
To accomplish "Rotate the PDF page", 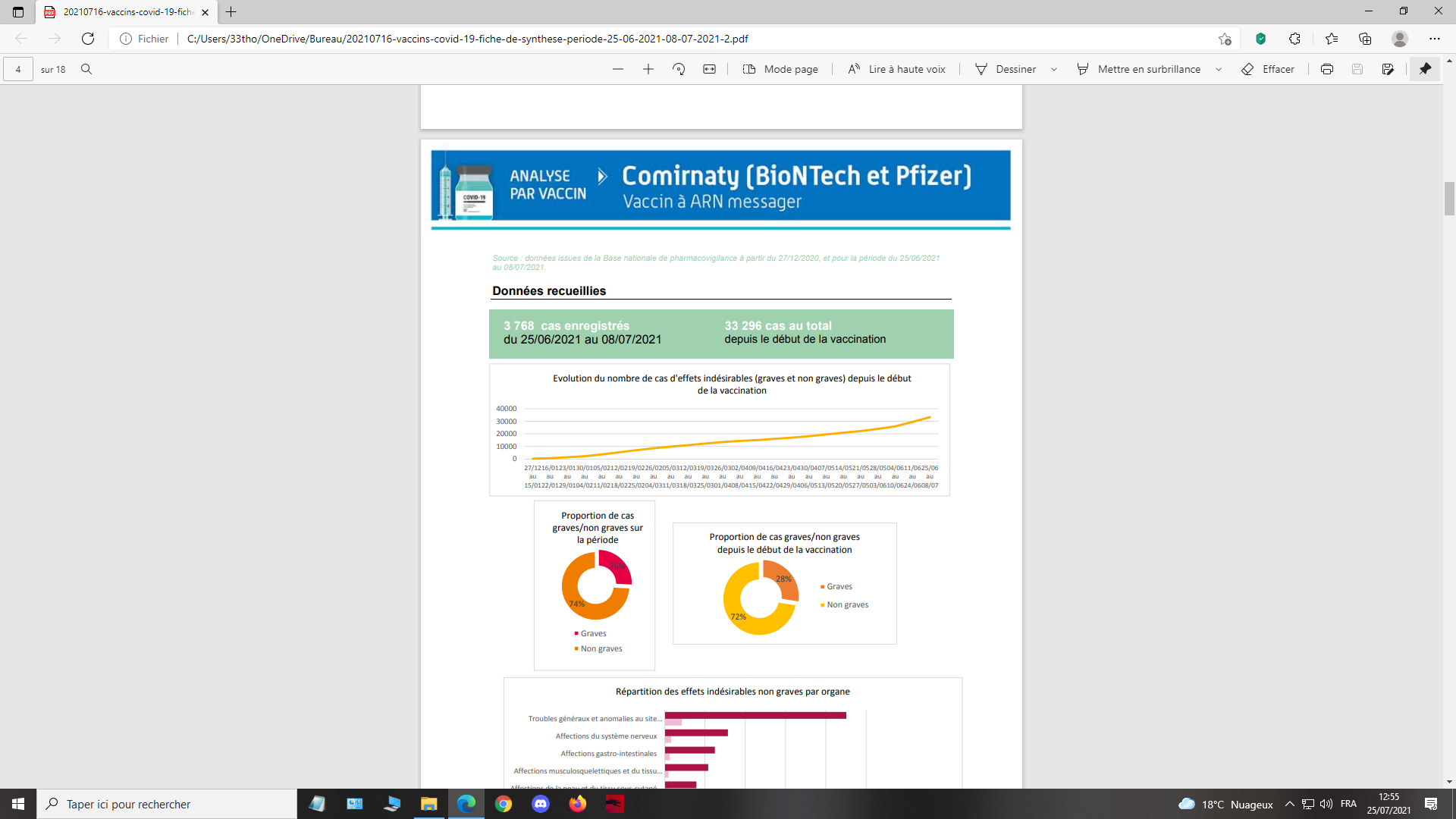I will tap(679, 69).
